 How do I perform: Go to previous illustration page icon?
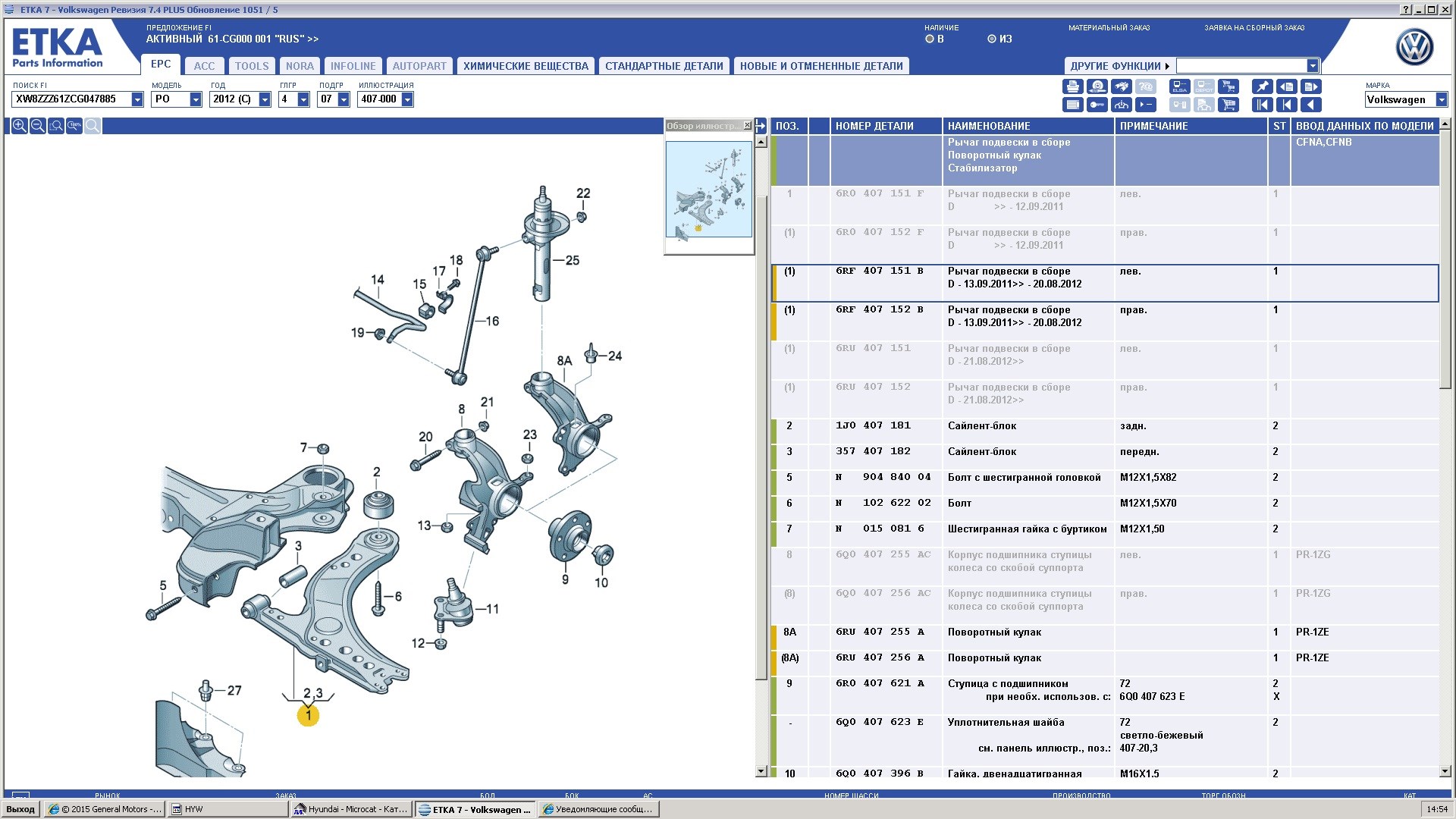pos(1286,86)
